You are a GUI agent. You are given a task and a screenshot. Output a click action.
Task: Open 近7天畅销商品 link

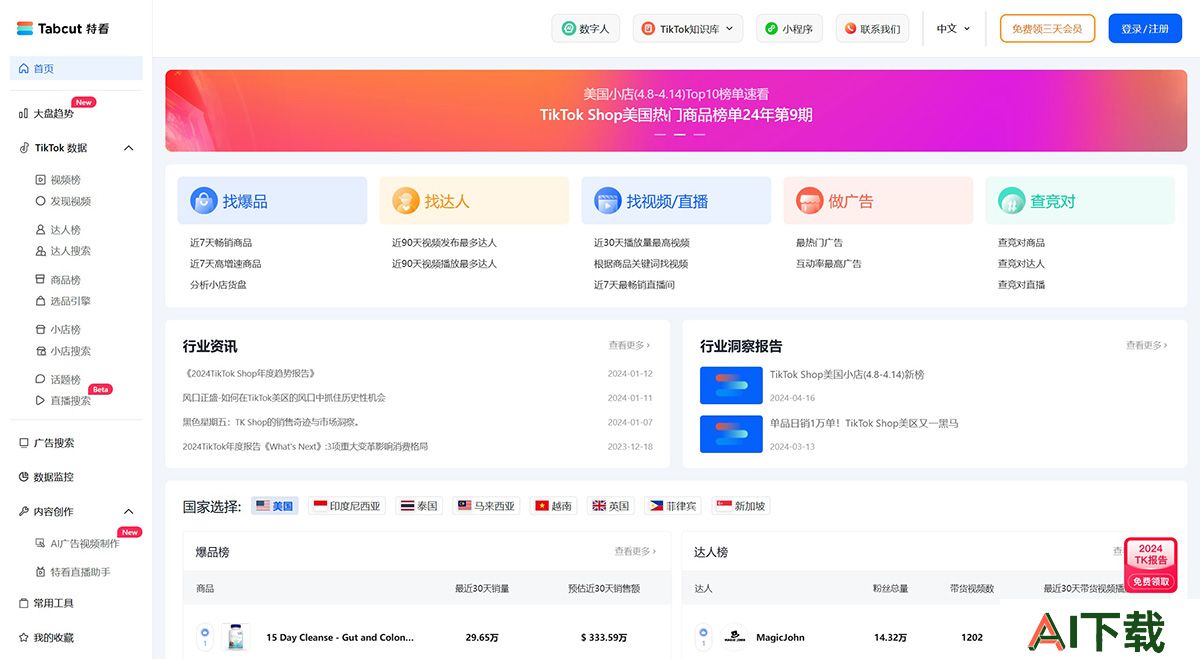pos(221,243)
